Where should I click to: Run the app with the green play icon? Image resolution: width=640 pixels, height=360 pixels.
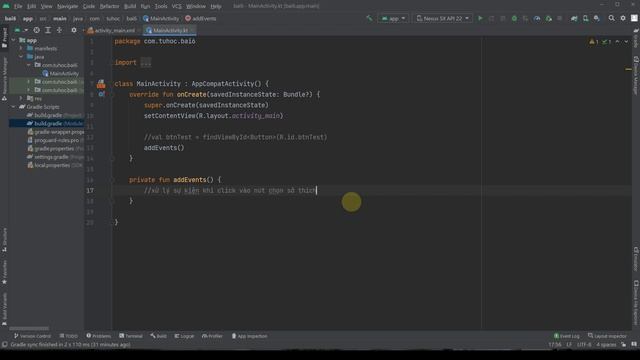480,18
